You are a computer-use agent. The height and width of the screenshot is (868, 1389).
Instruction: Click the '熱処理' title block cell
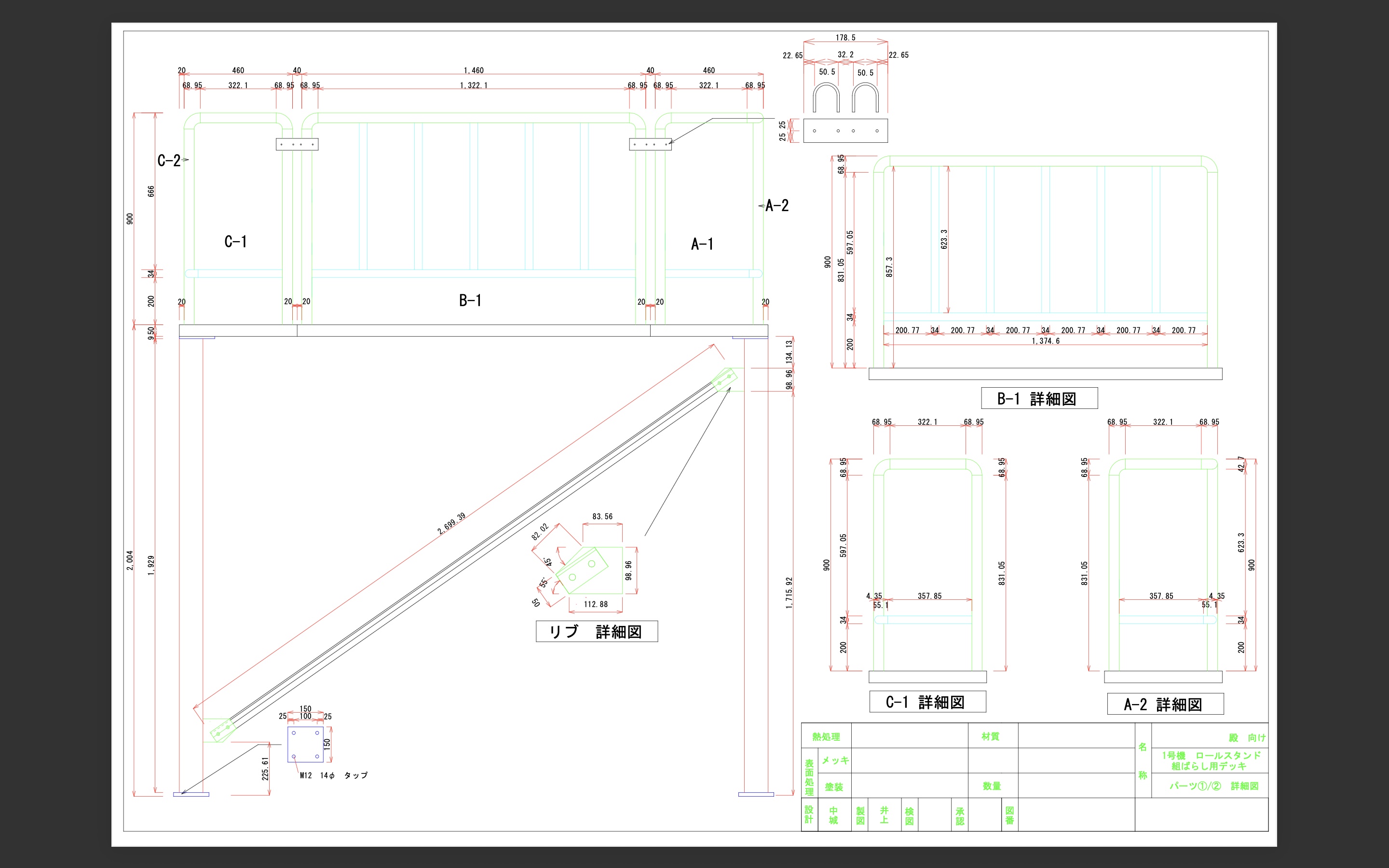coord(826,736)
